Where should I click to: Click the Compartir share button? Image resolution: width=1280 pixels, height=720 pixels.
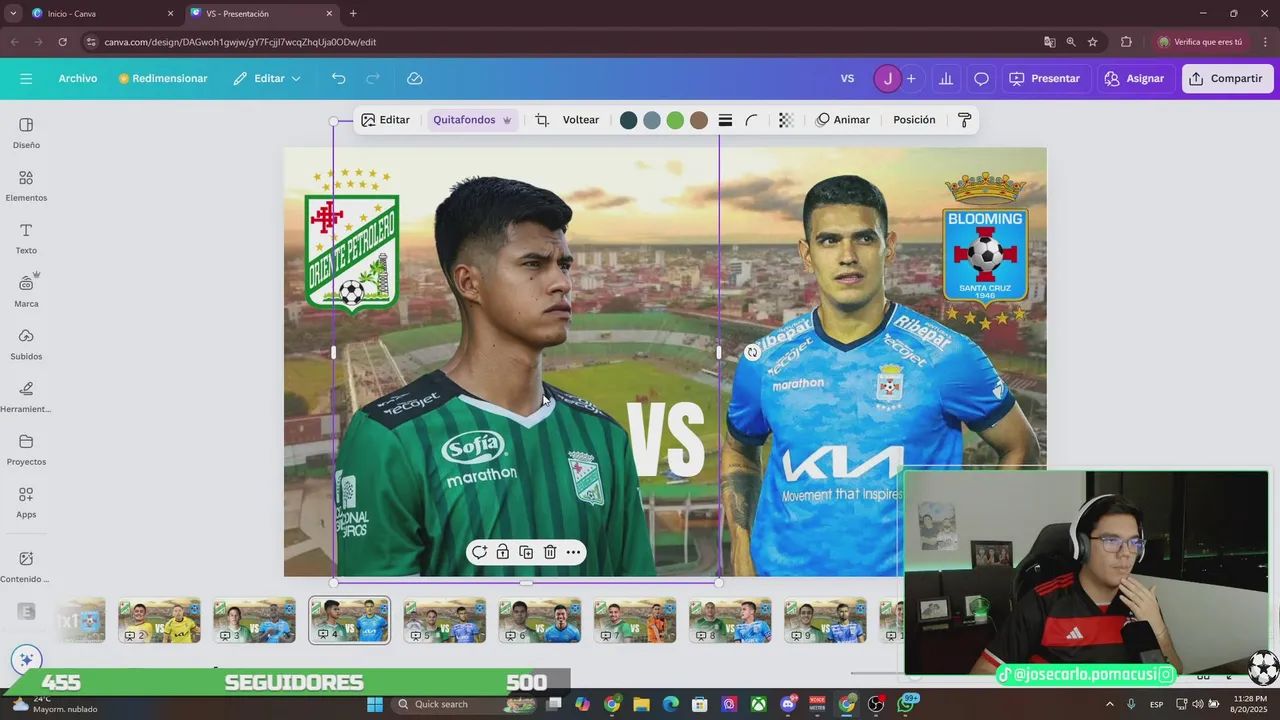pos(1227,78)
